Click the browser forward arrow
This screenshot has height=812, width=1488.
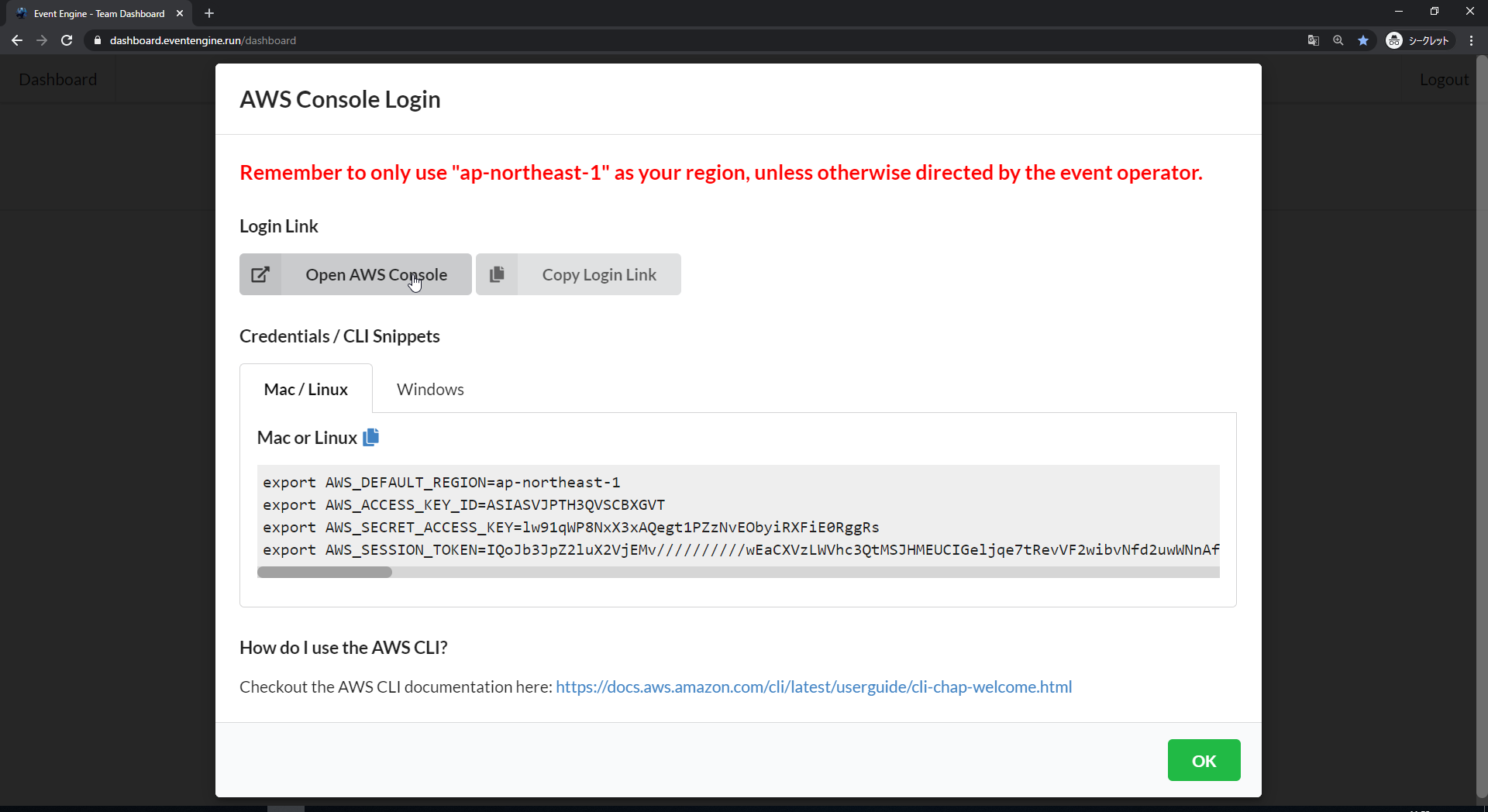(x=42, y=40)
